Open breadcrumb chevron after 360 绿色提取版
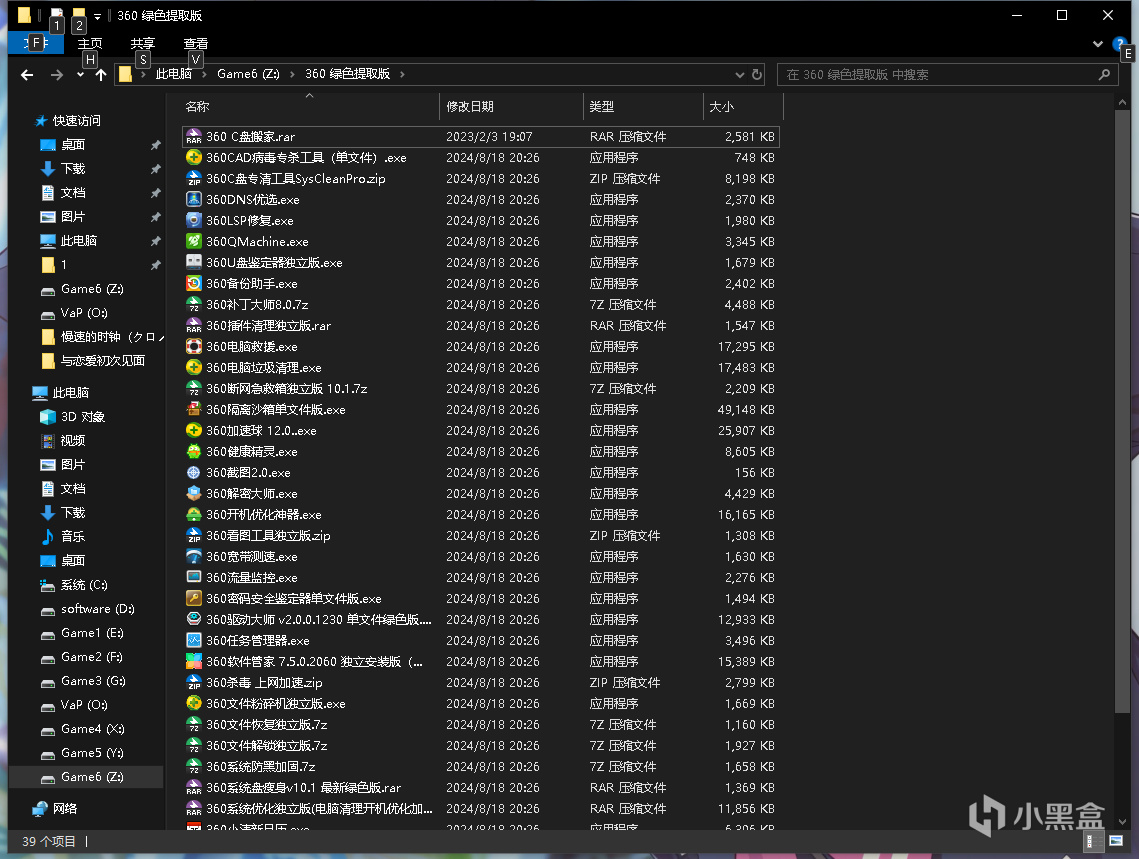Viewport: 1139px width, 859px height. click(x=402, y=74)
